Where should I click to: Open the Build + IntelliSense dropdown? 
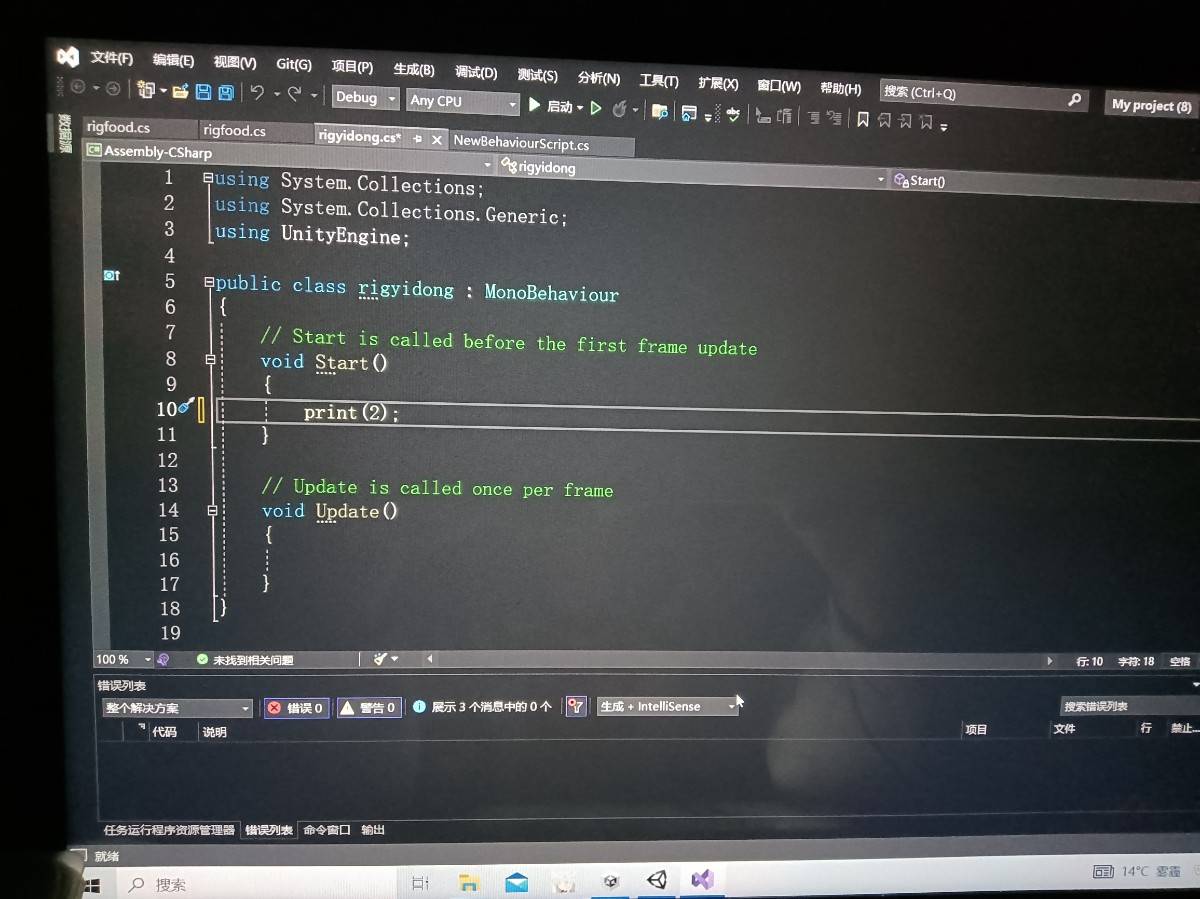pos(667,706)
